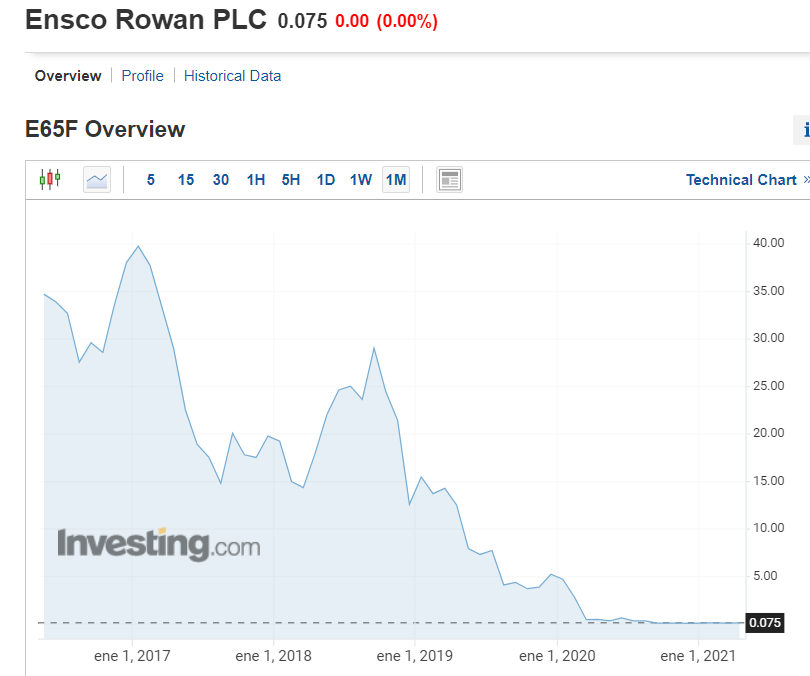Click the ene 1, 2018 date label
The image size is (810, 676).
coord(274,656)
